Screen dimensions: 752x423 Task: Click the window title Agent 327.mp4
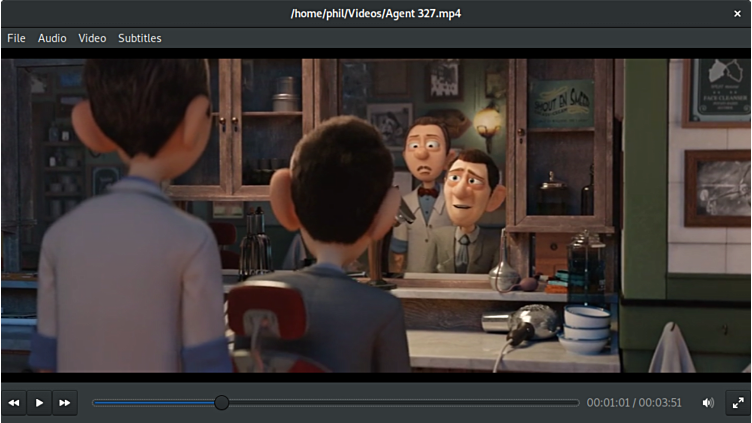376,13
